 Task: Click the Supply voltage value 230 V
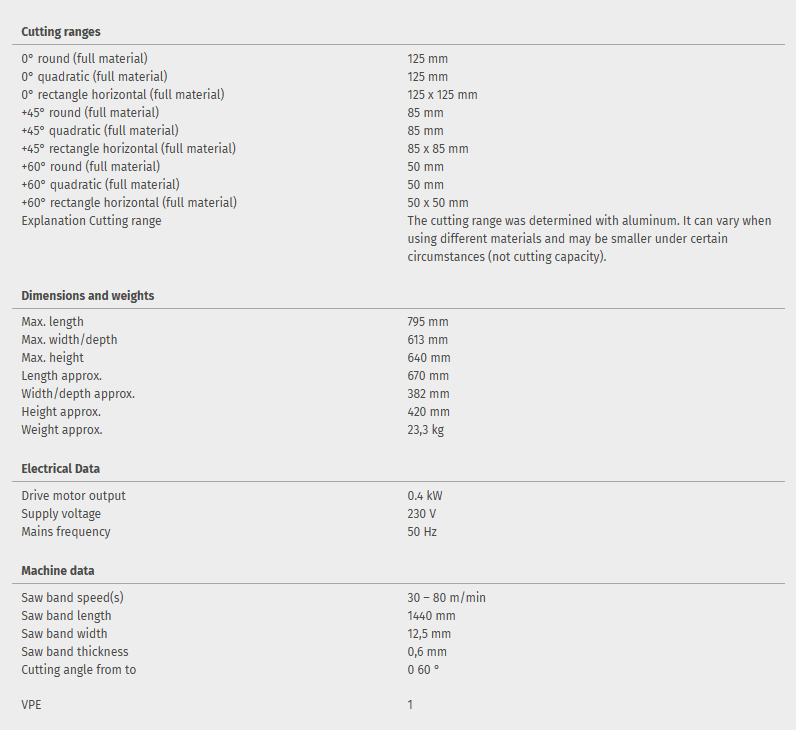(422, 514)
